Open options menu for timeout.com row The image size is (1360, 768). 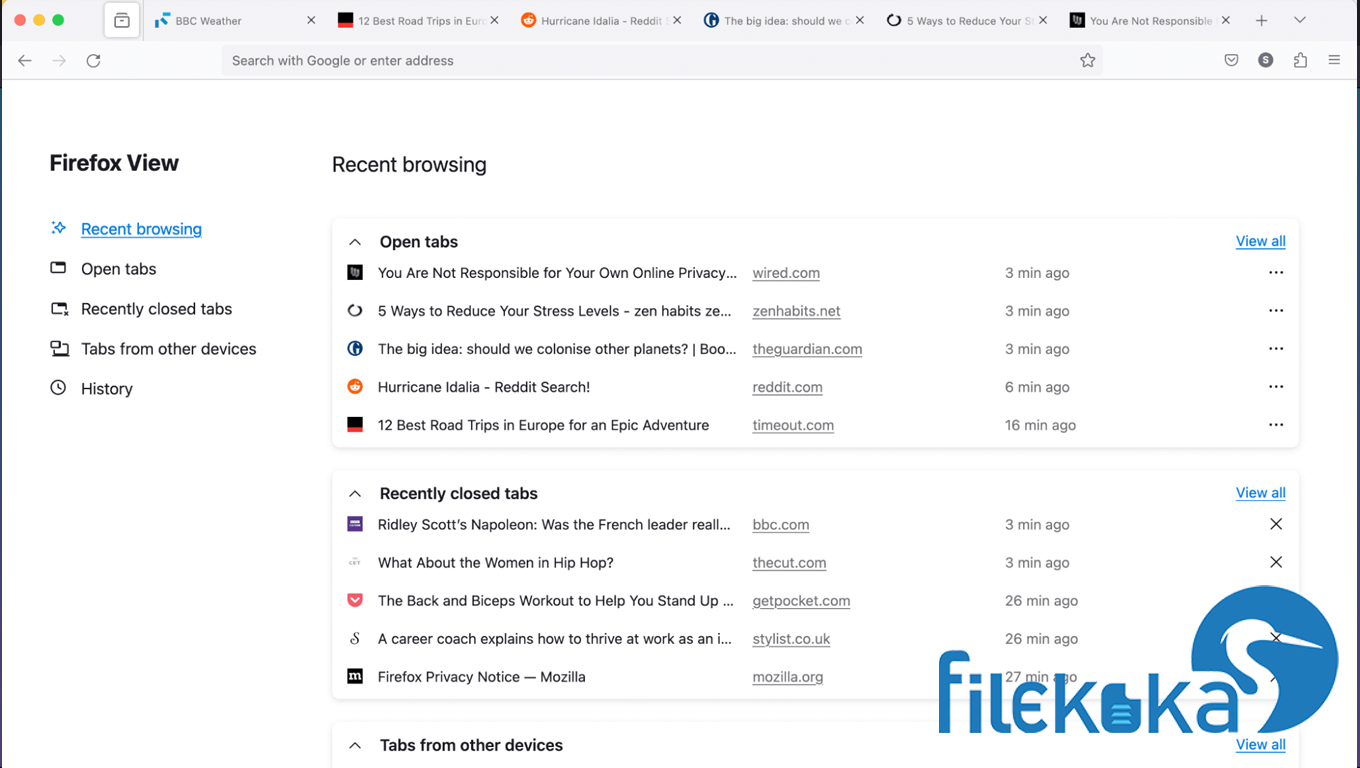click(x=1276, y=425)
